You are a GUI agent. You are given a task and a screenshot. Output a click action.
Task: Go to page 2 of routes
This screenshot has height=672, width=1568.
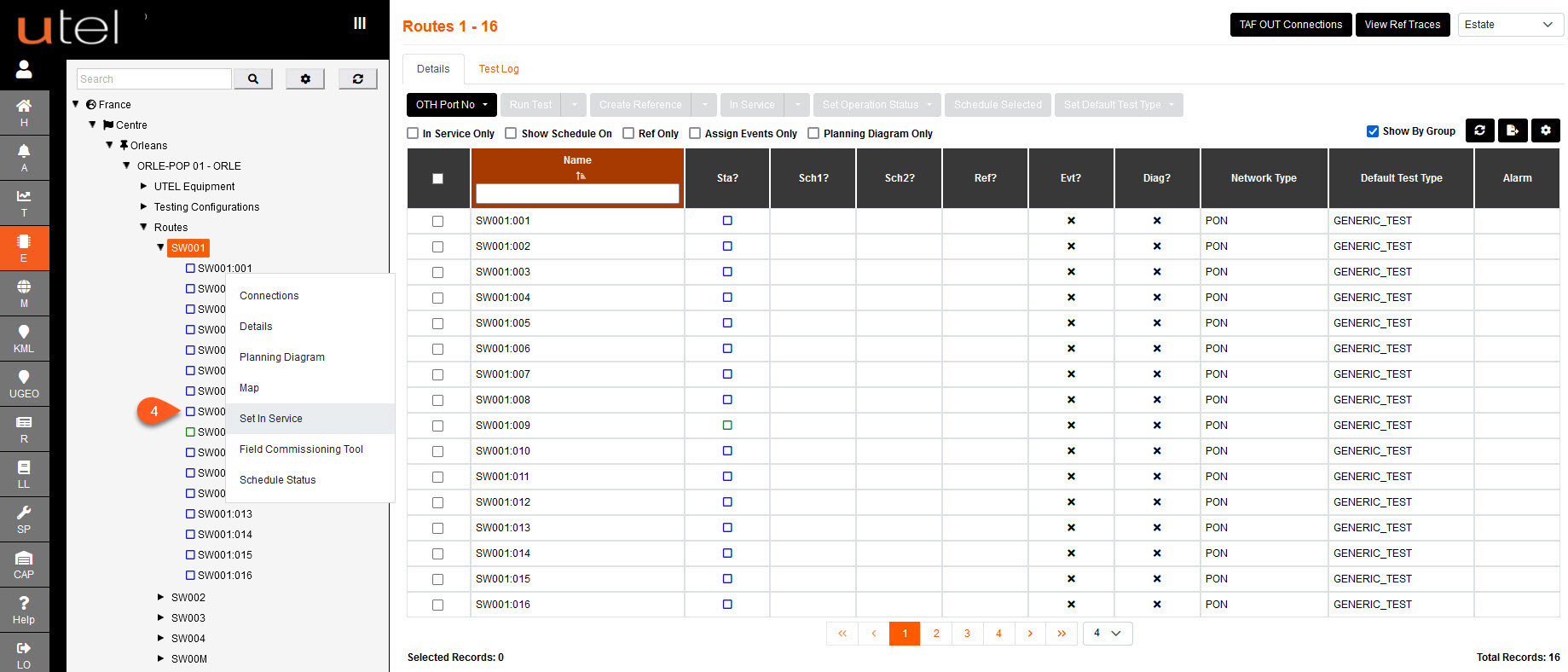click(936, 634)
